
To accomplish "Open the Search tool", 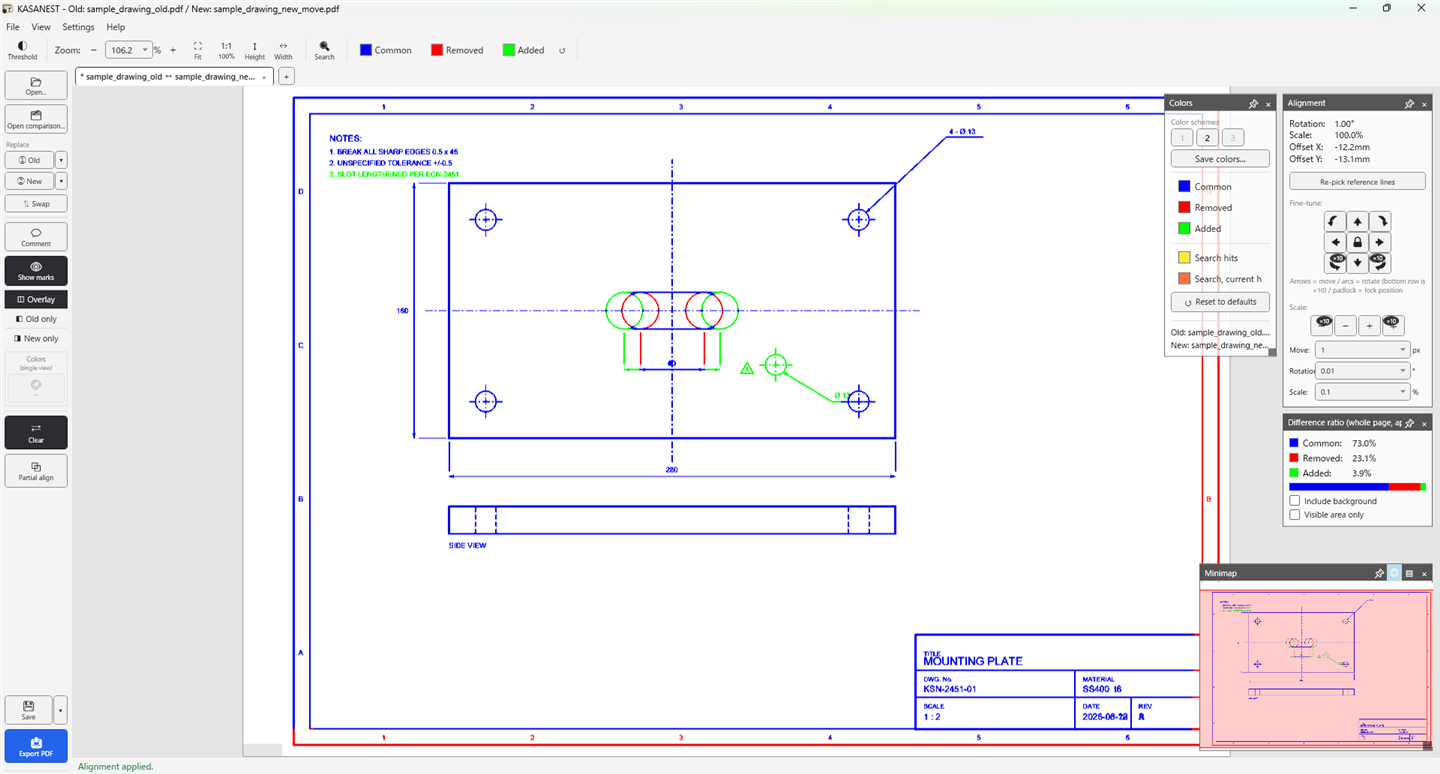I will [325, 50].
